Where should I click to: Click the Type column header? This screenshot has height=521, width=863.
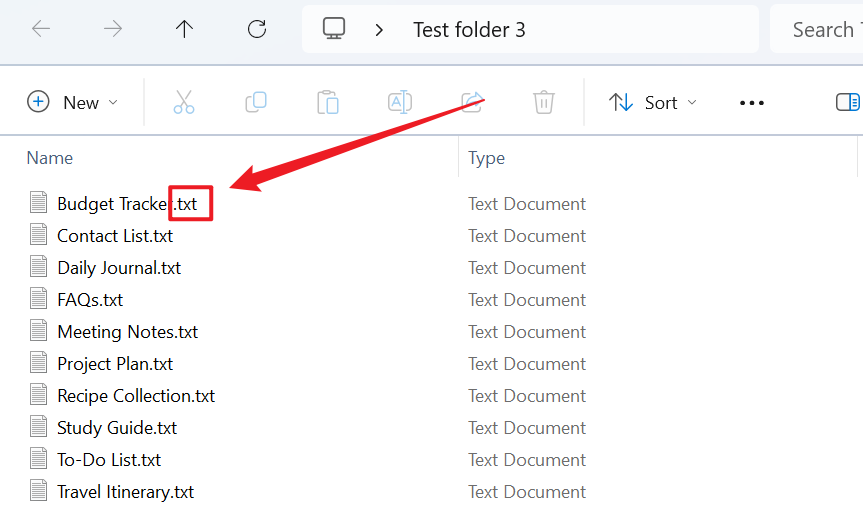[x=487, y=158]
